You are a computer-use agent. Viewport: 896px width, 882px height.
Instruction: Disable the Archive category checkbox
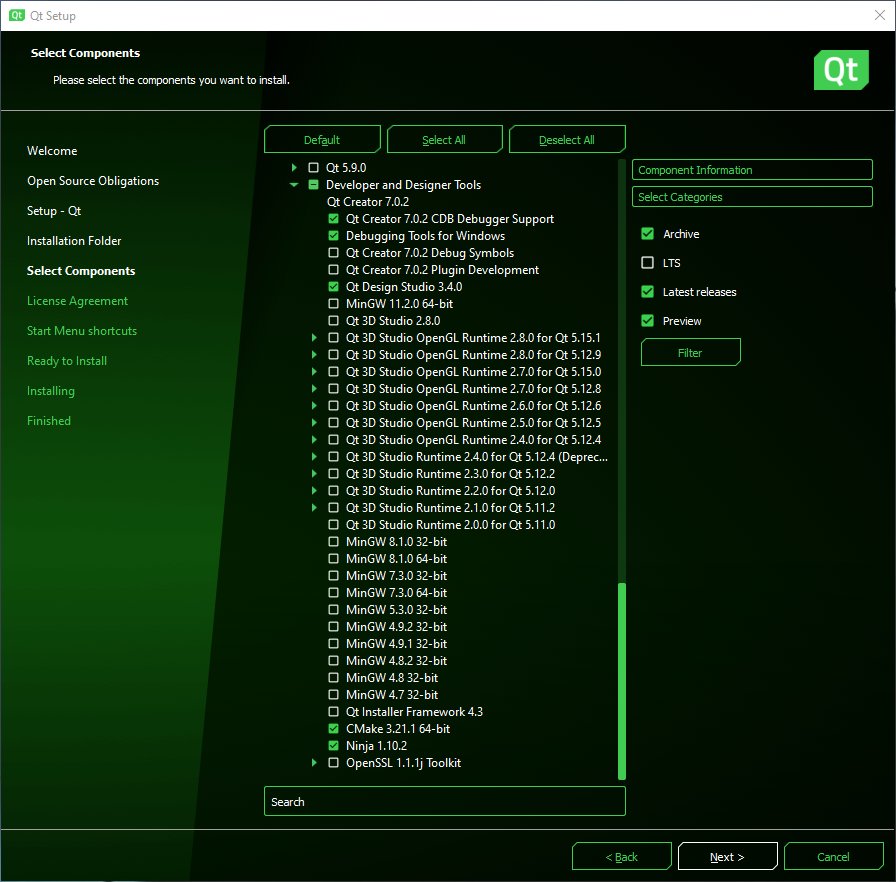click(x=647, y=234)
